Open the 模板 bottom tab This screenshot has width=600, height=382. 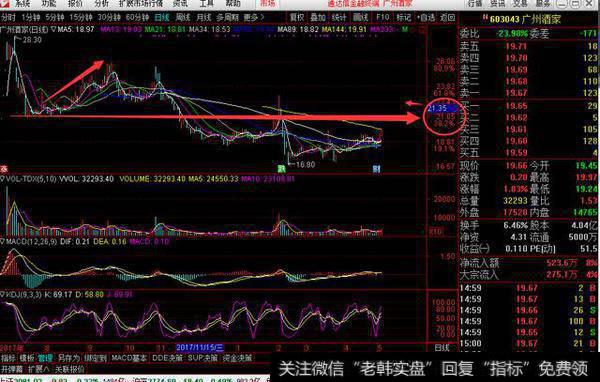(26, 358)
